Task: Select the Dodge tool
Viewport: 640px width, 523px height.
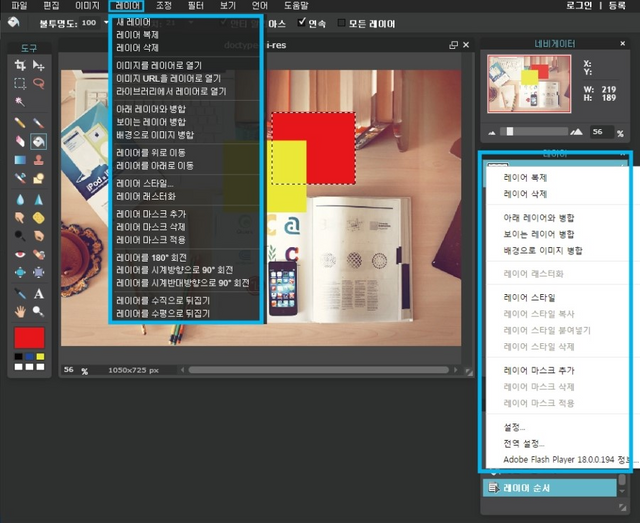Action: click(x=20, y=236)
